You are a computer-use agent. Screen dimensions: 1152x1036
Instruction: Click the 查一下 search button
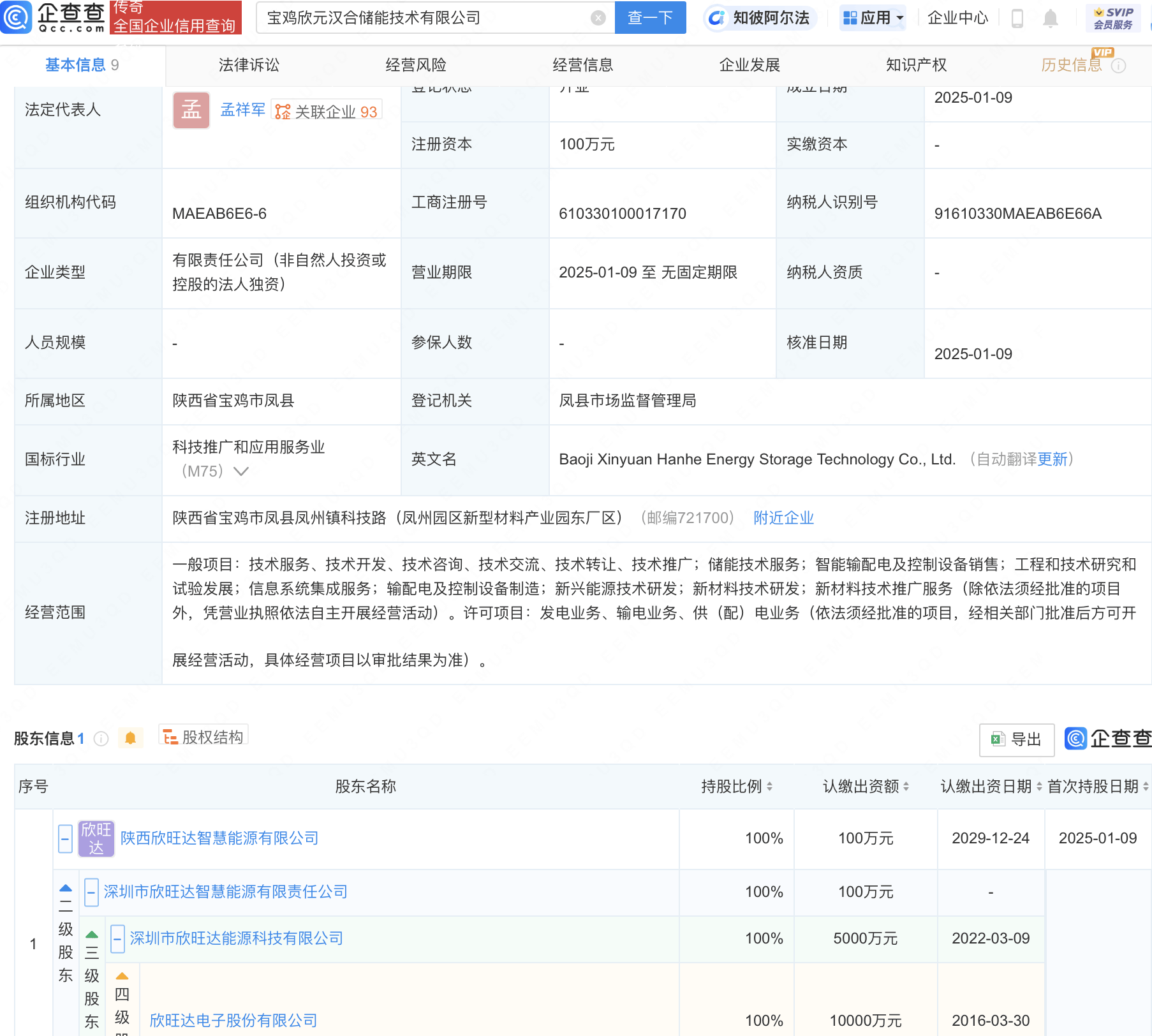pos(650,18)
